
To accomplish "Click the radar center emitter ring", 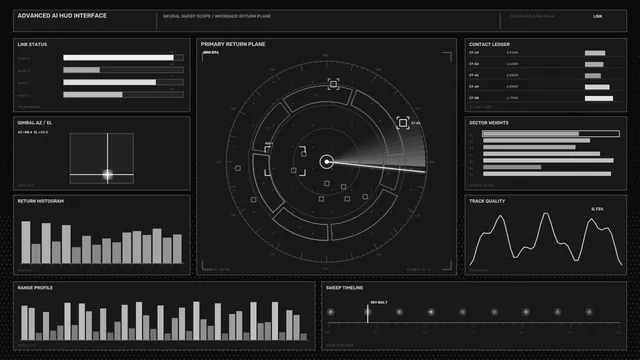I will coord(327,162).
